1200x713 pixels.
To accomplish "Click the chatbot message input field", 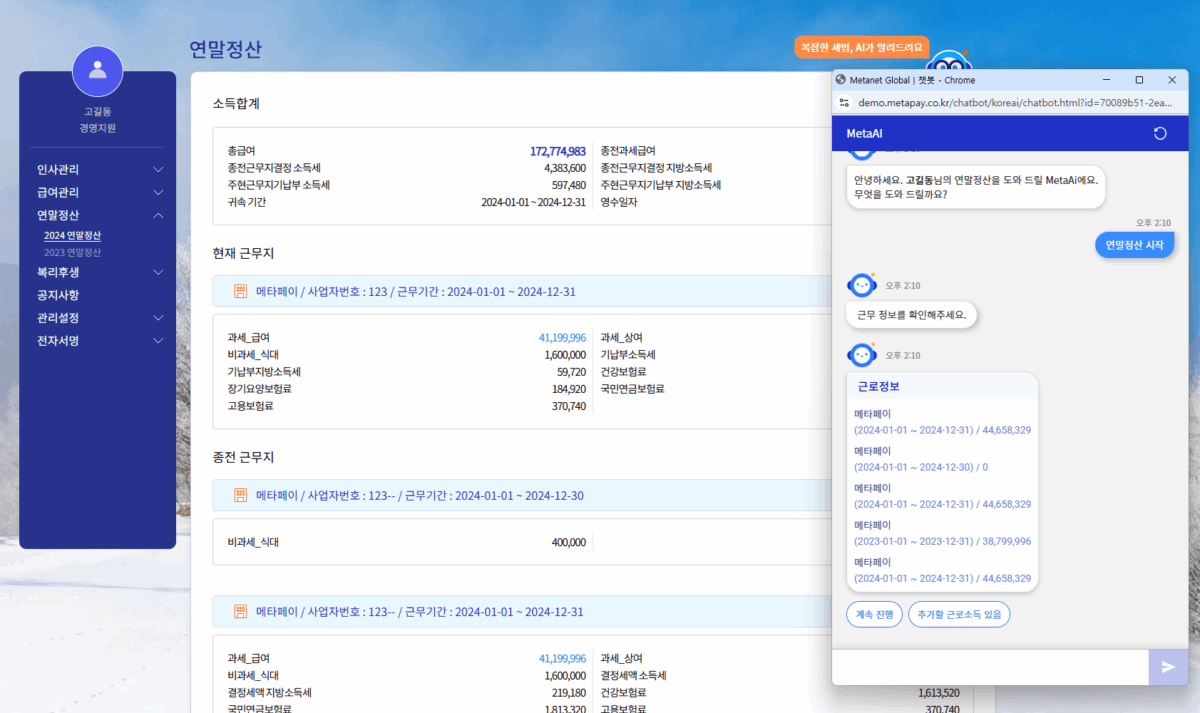I will pyautogui.click(x=990, y=667).
